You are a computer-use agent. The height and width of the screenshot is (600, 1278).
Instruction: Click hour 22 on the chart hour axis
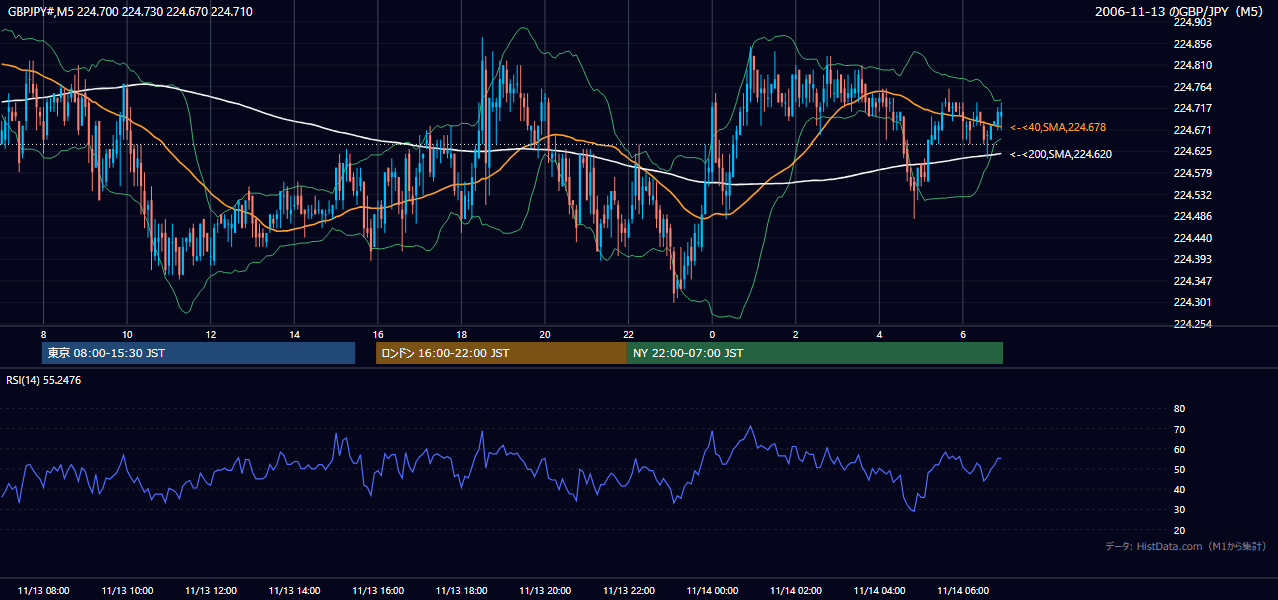click(x=628, y=334)
